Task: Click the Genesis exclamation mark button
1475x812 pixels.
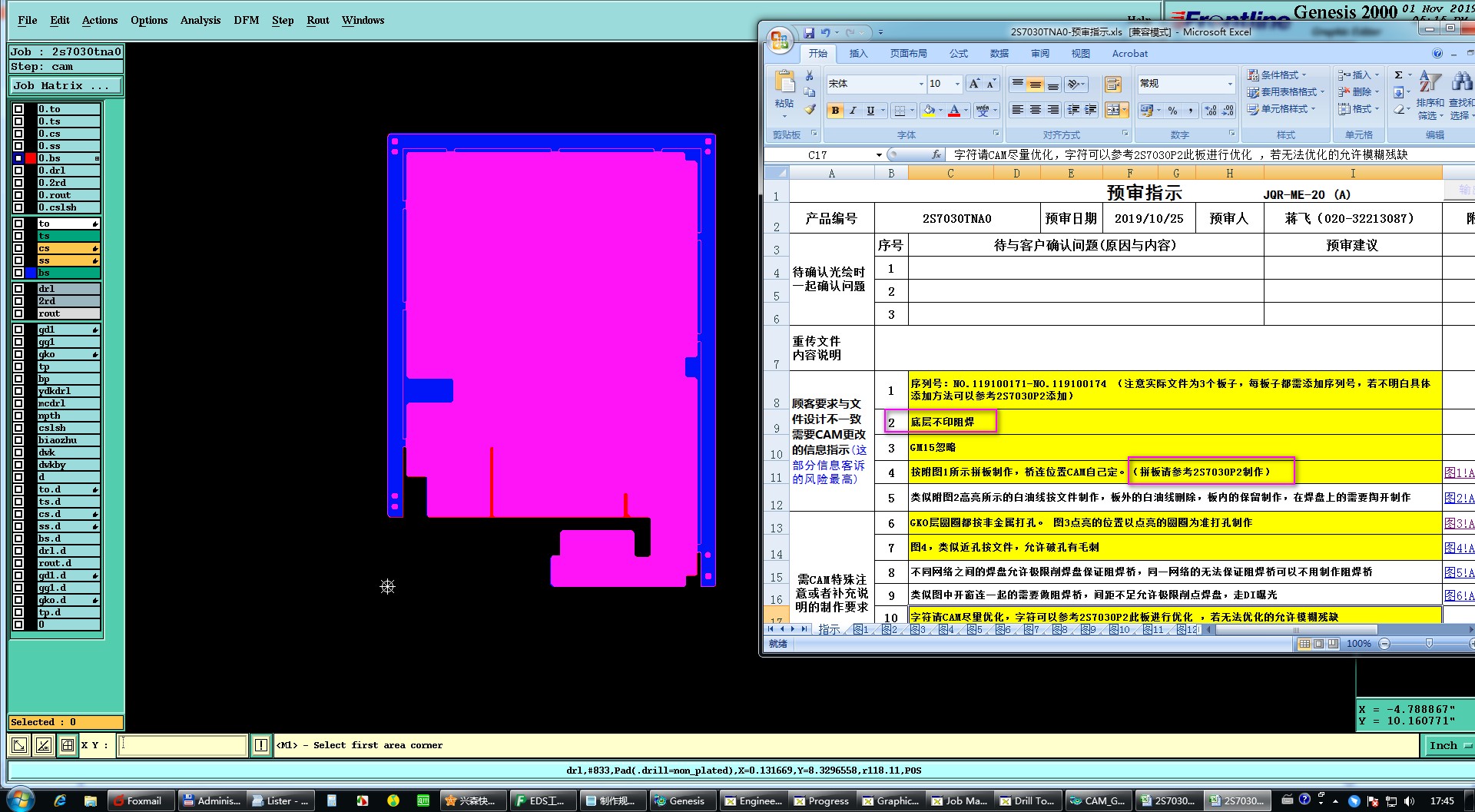Action: pos(261,745)
